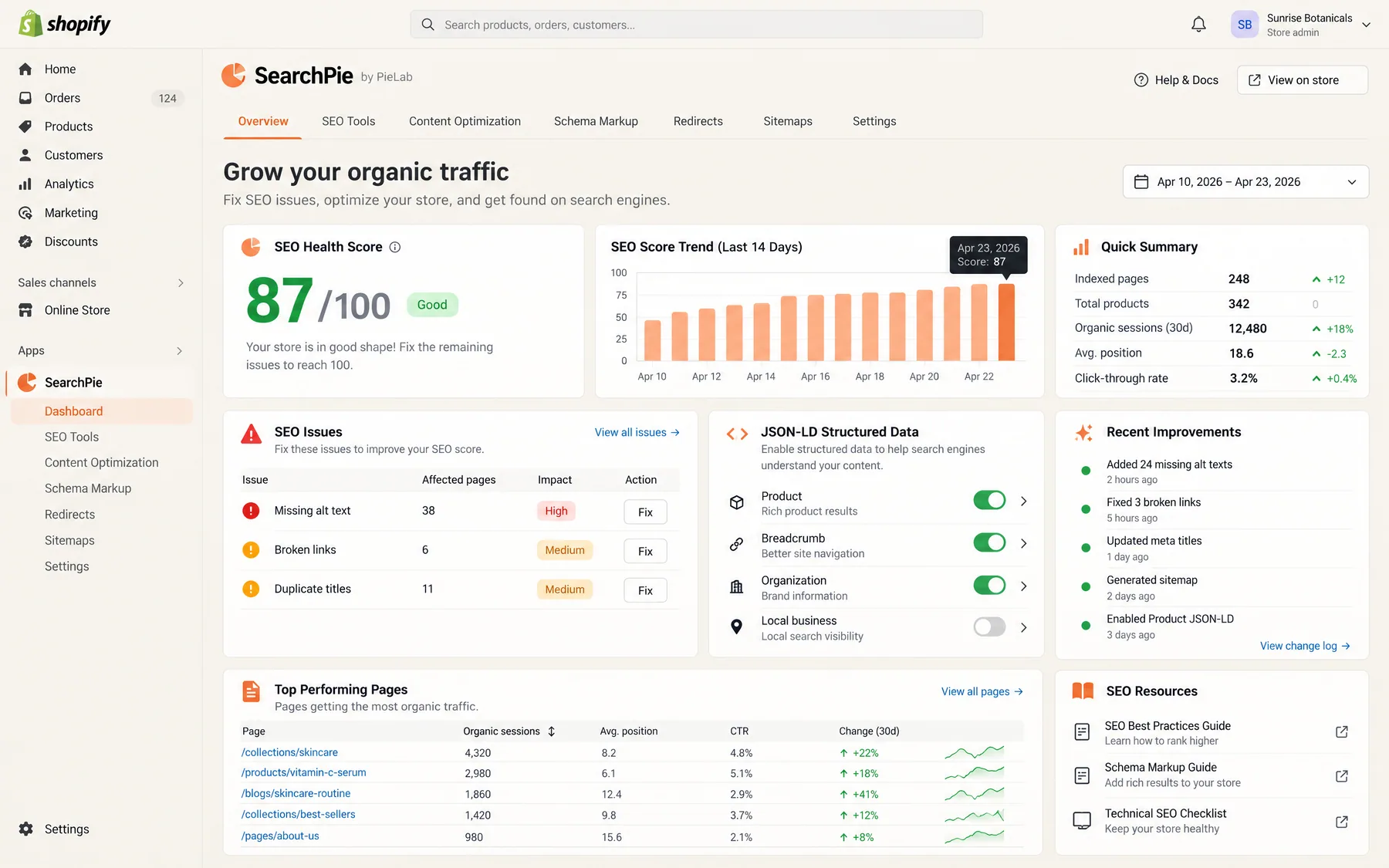Open the date range dropdown
Screen dimensions: 1389x868
coord(1245,182)
